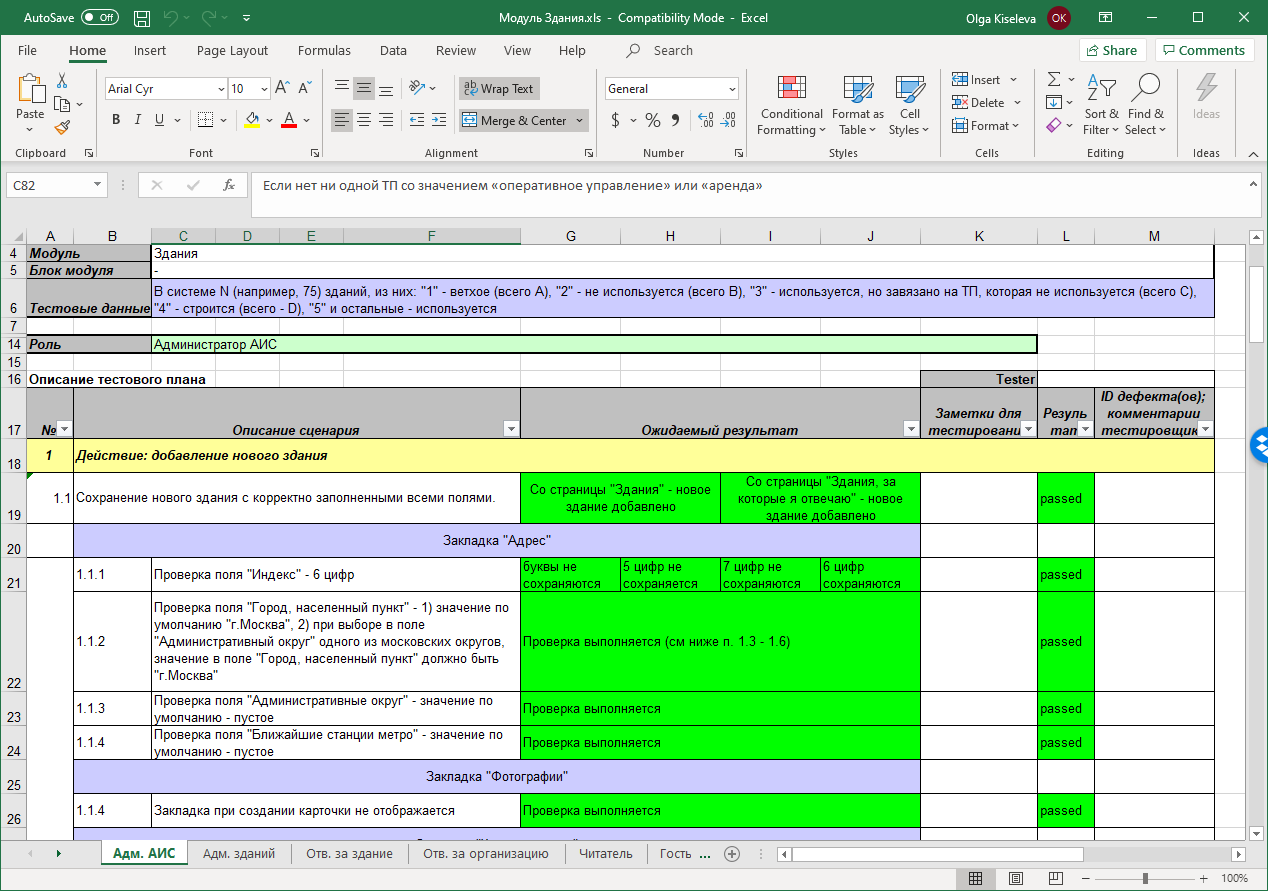Image resolution: width=1268 pixels, height=891 pixels.
Task: Click the Comma Style icon
Action: [677, 120]
